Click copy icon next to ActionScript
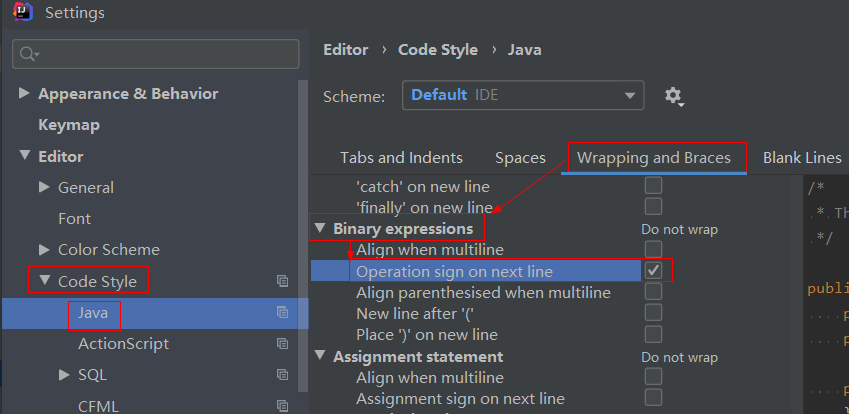The image size is (849, 414). point(282,344)
